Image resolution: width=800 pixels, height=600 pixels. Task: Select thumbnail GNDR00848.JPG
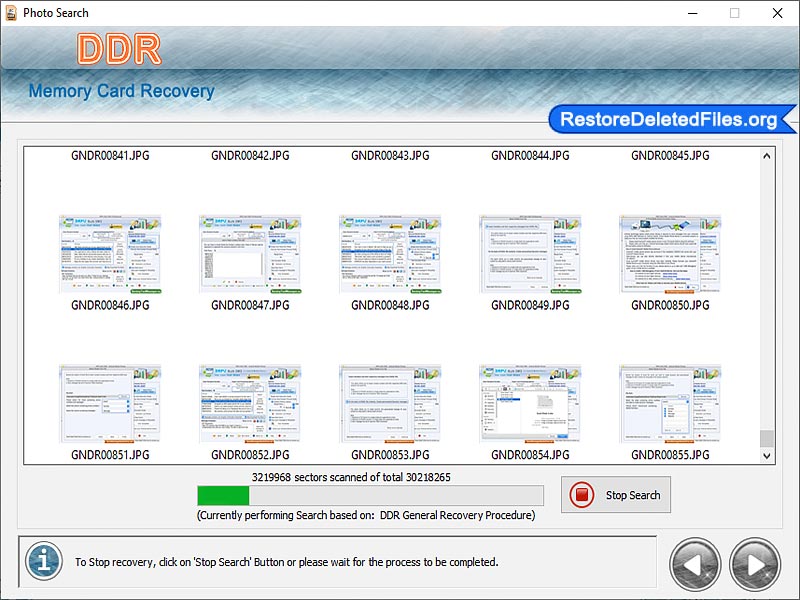(390, 253)
